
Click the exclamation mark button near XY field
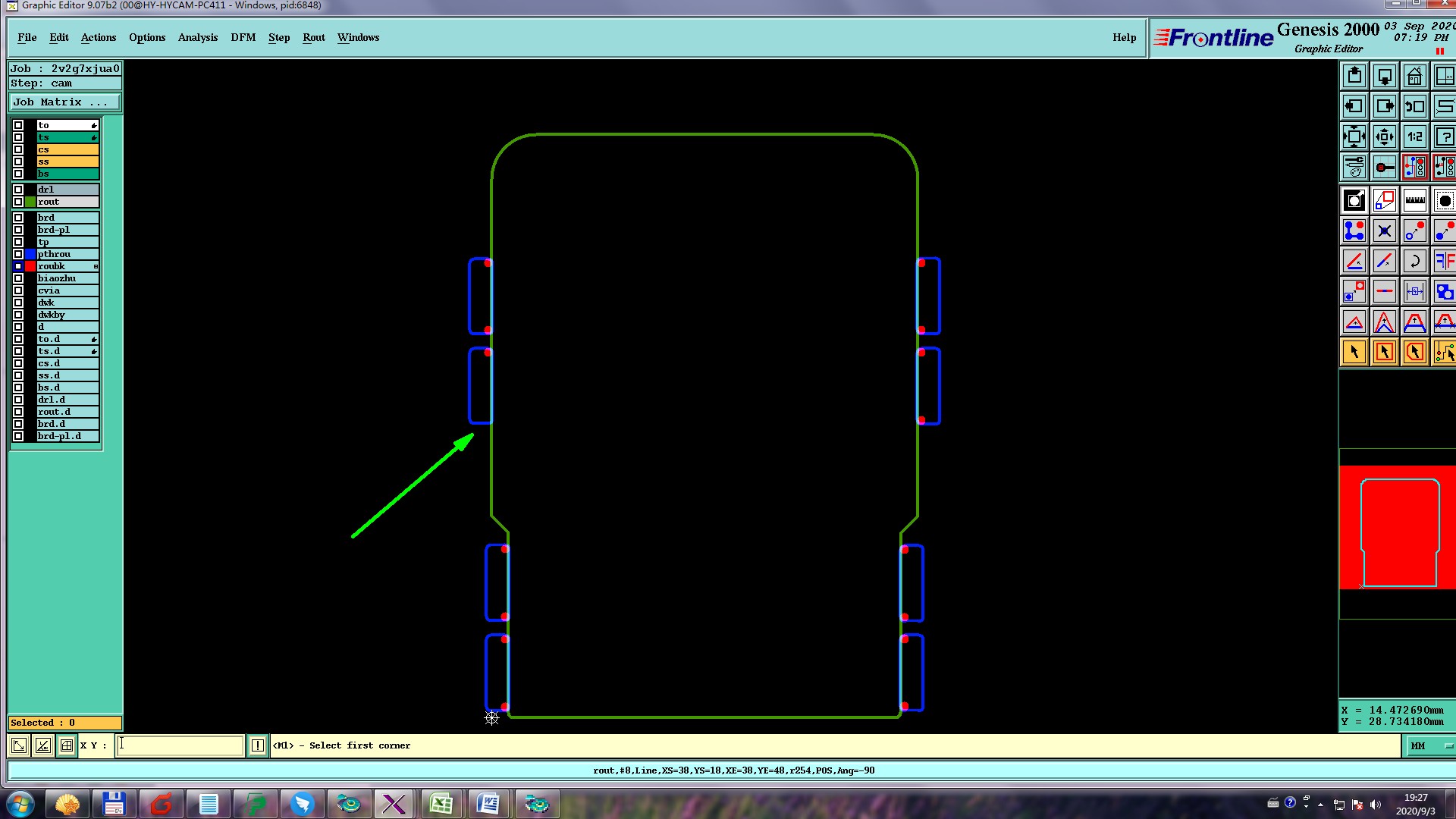click(258, 745)
